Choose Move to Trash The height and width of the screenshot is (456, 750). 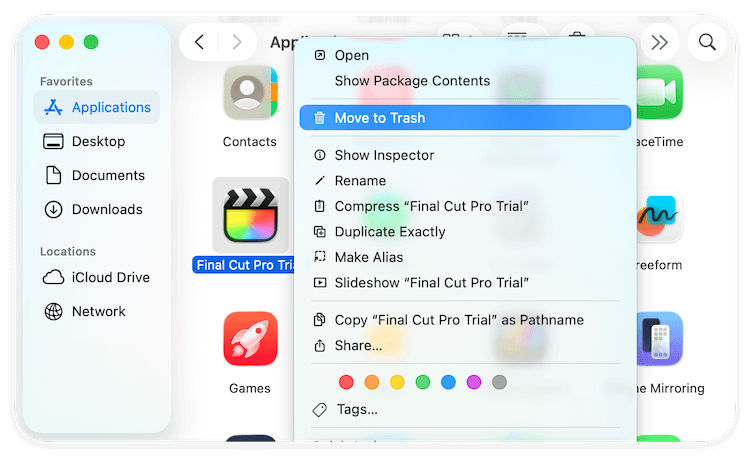click(465, 118)
